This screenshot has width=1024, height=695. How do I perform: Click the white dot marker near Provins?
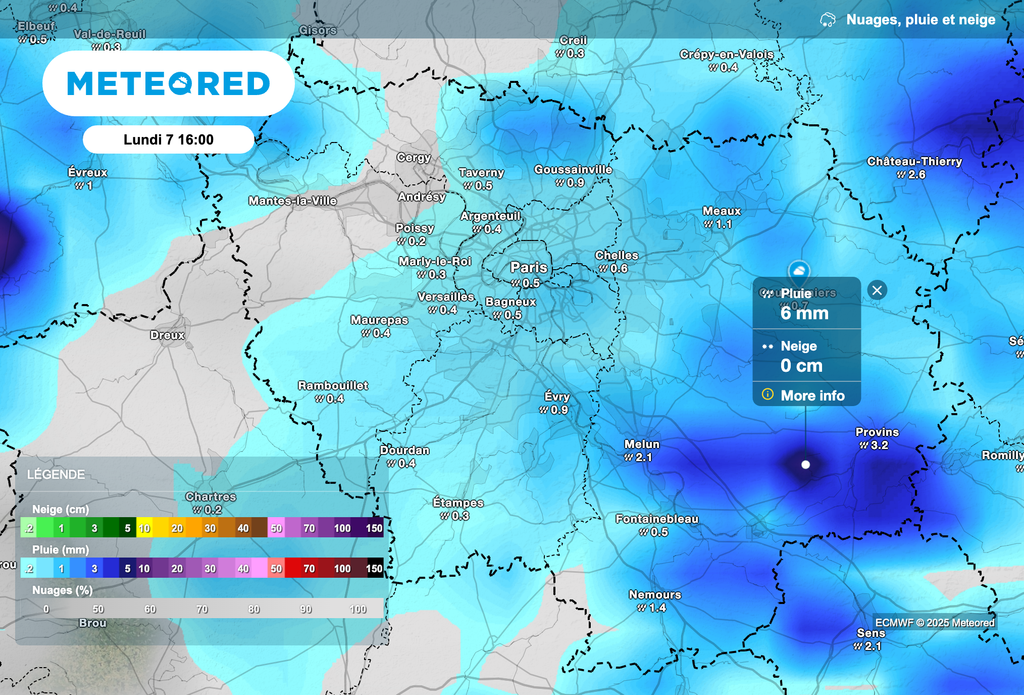tap(806, 464)
